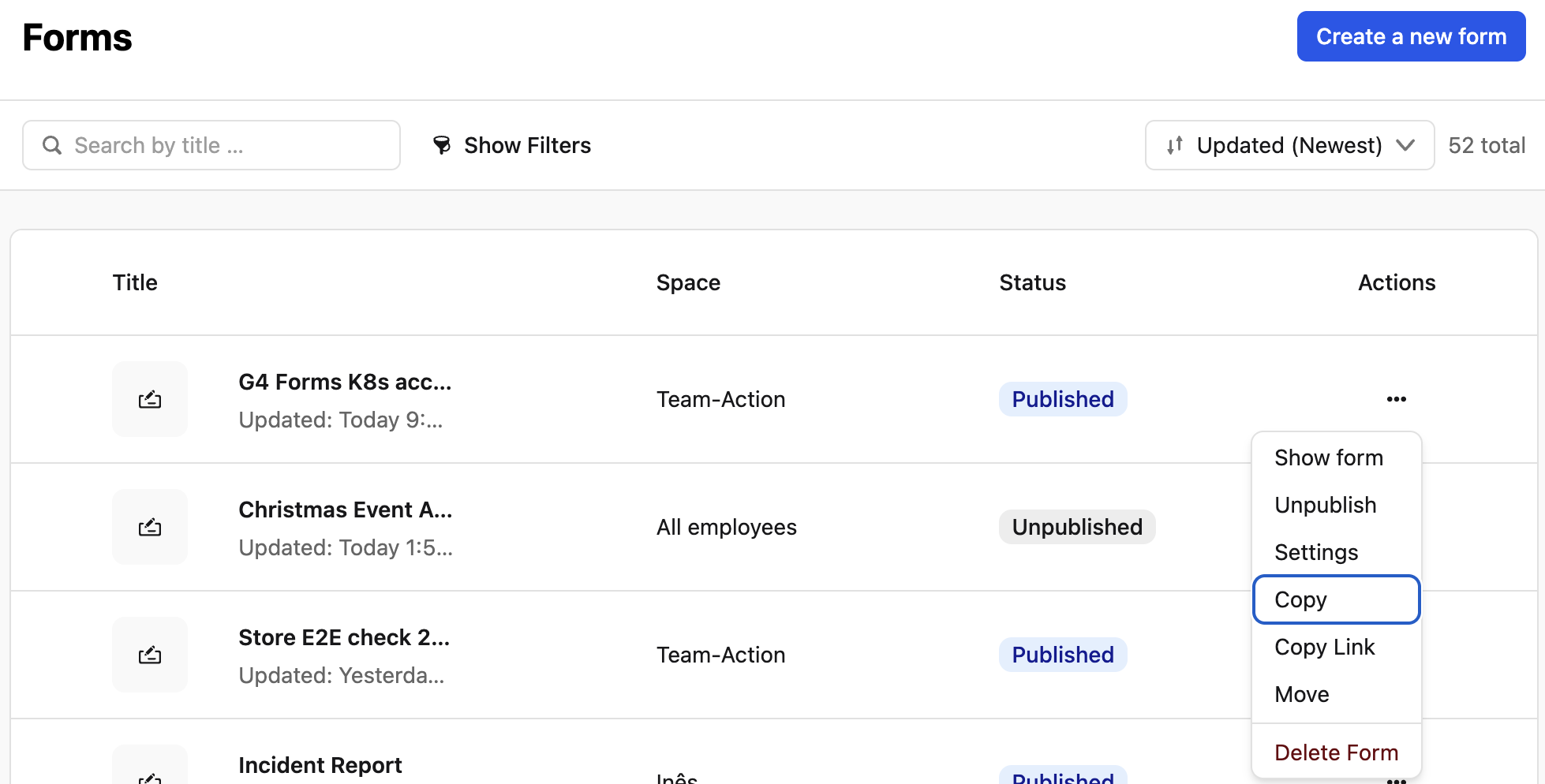Click the Christmas Event form icon
Screen dimensions: 1545x784
point(150,528)
